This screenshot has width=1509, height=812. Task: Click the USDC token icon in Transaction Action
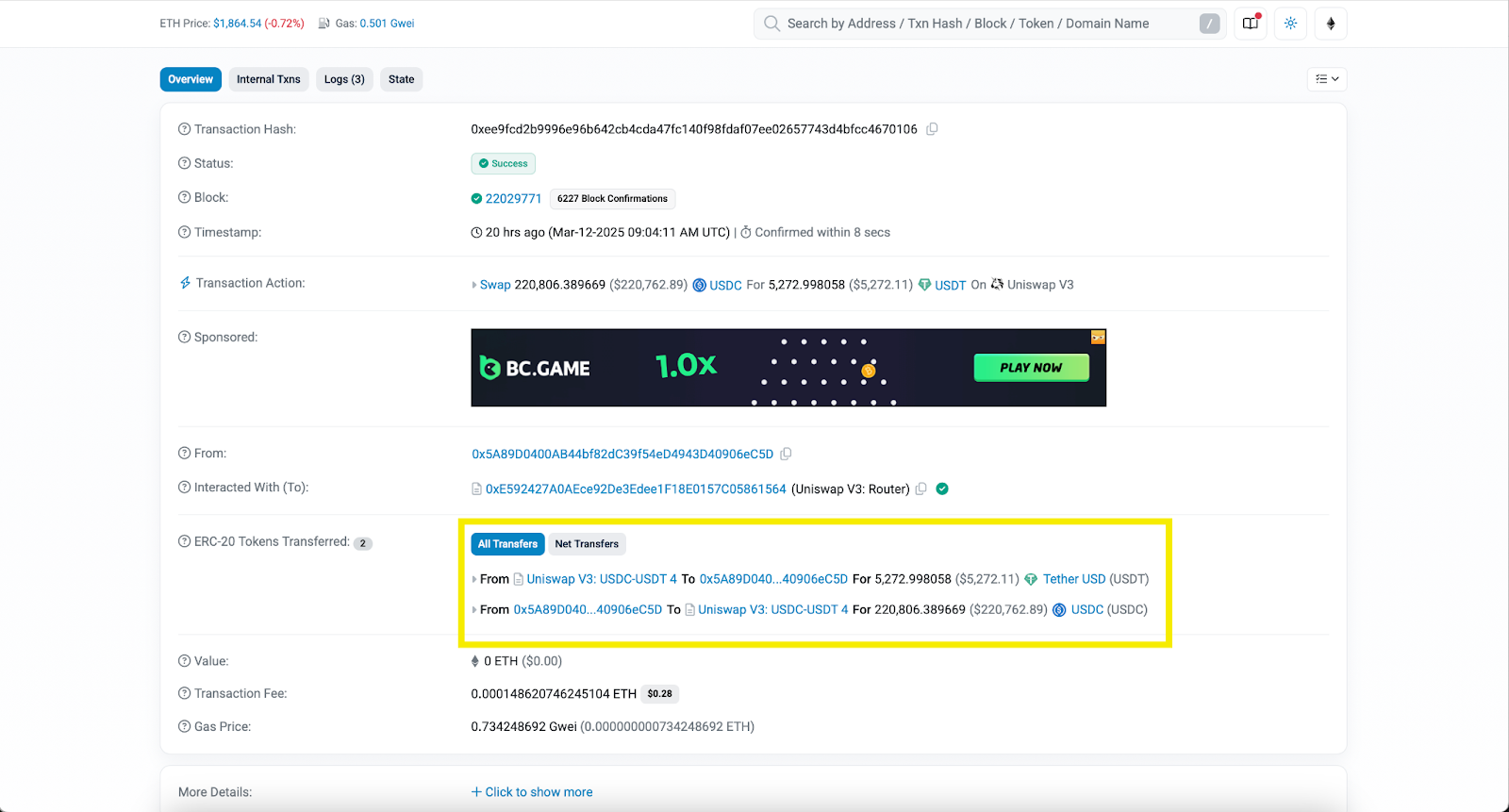(x=700, y=285)
